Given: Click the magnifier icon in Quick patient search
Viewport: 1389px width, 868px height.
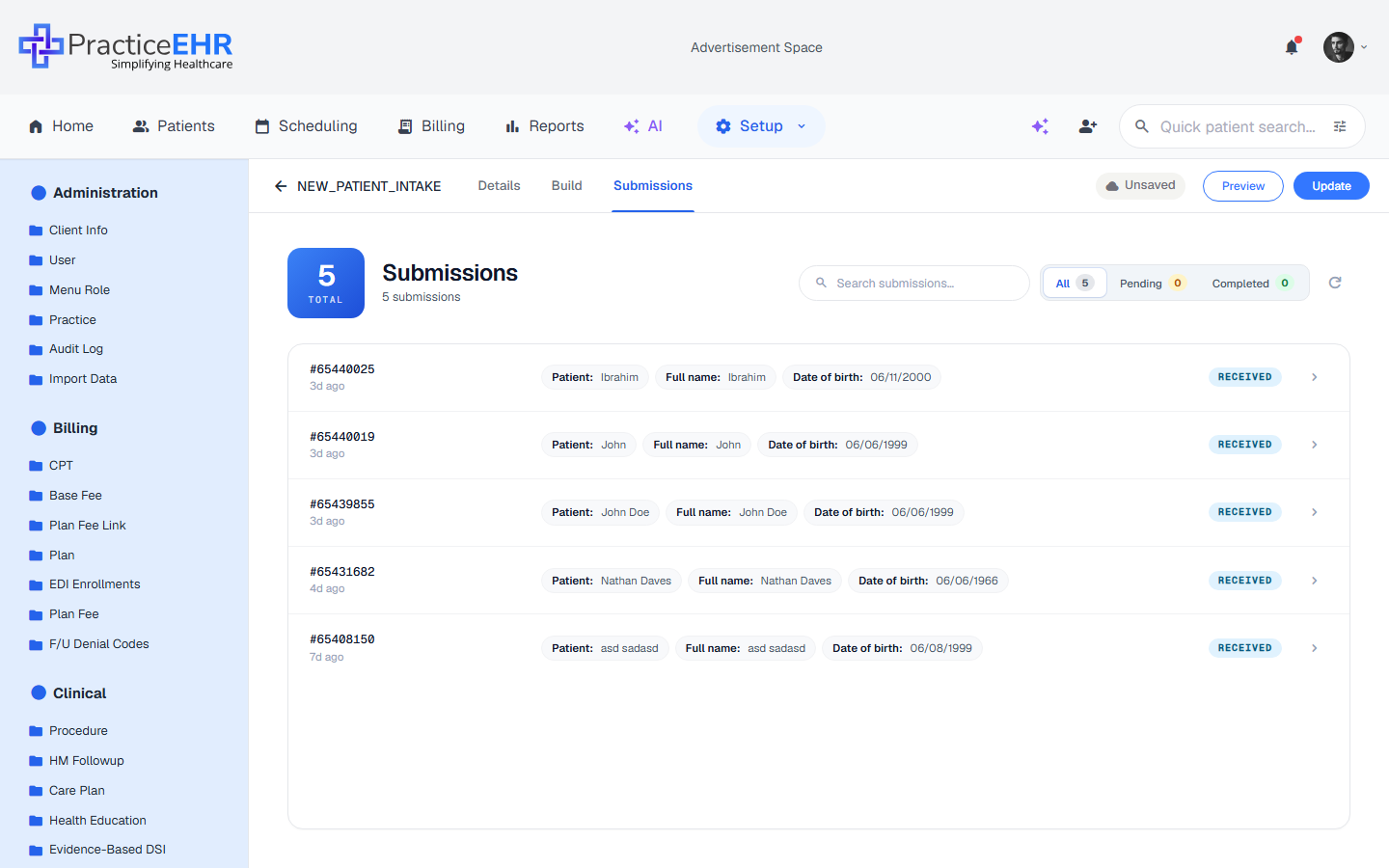Looking at the screenshot, I should (x=1142, y=126).
